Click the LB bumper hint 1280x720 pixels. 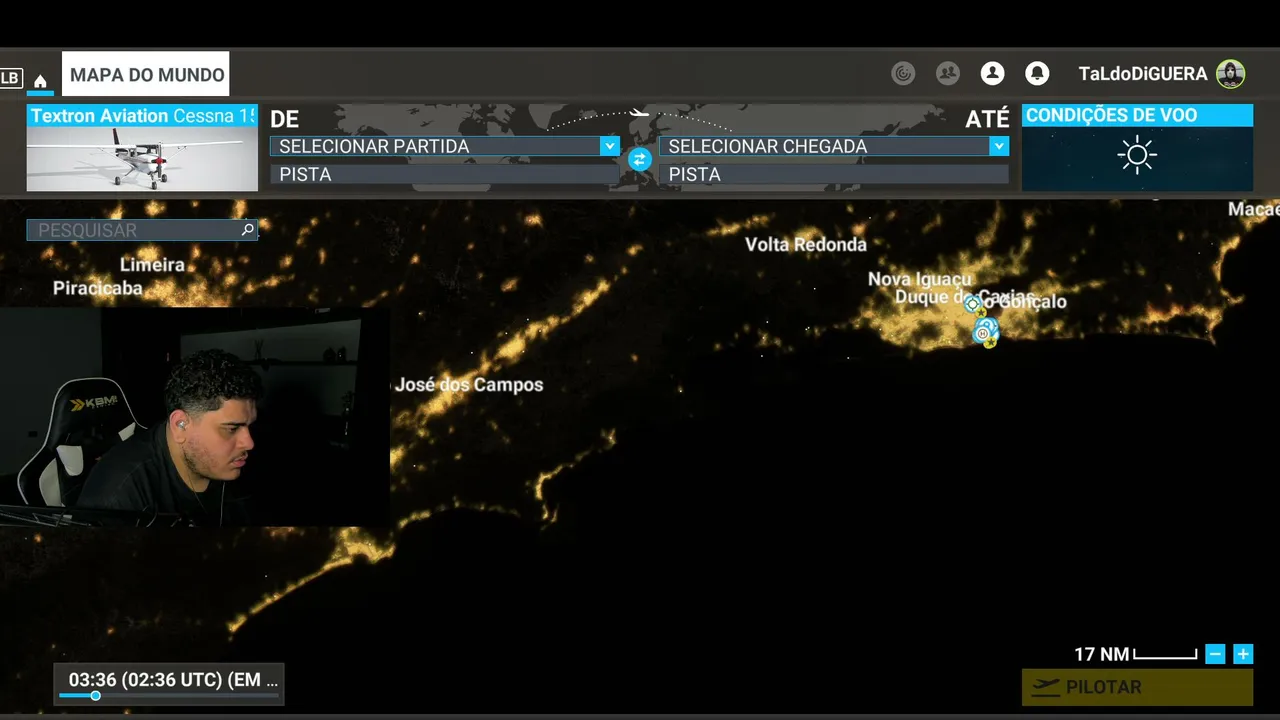coord(10,78)
